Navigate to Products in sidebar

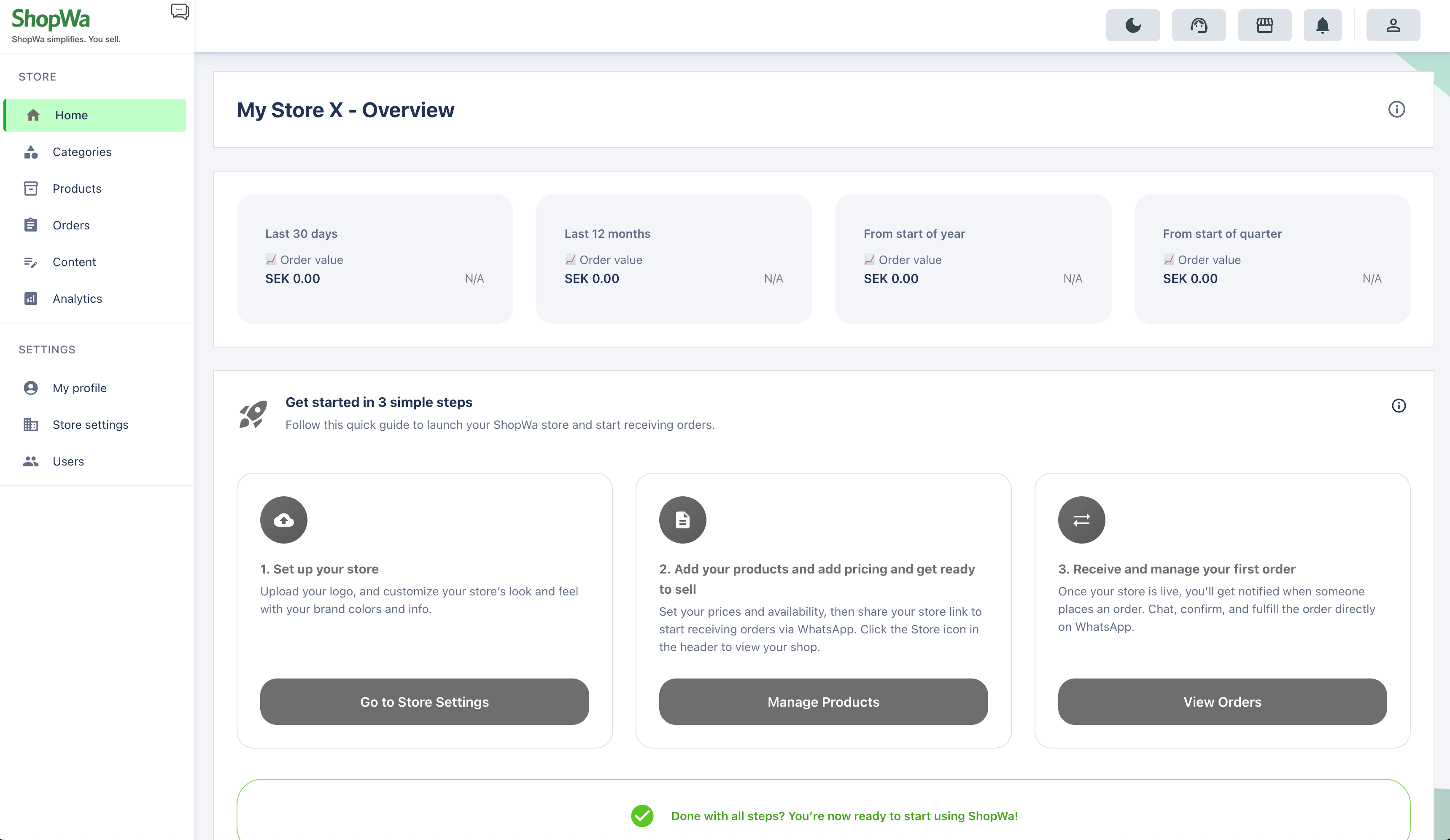(x=76, y=189)
